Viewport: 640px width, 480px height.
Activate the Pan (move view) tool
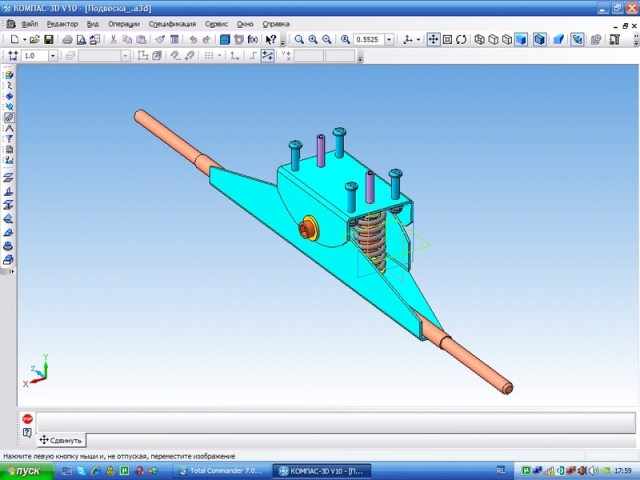(x=433, y=40)
